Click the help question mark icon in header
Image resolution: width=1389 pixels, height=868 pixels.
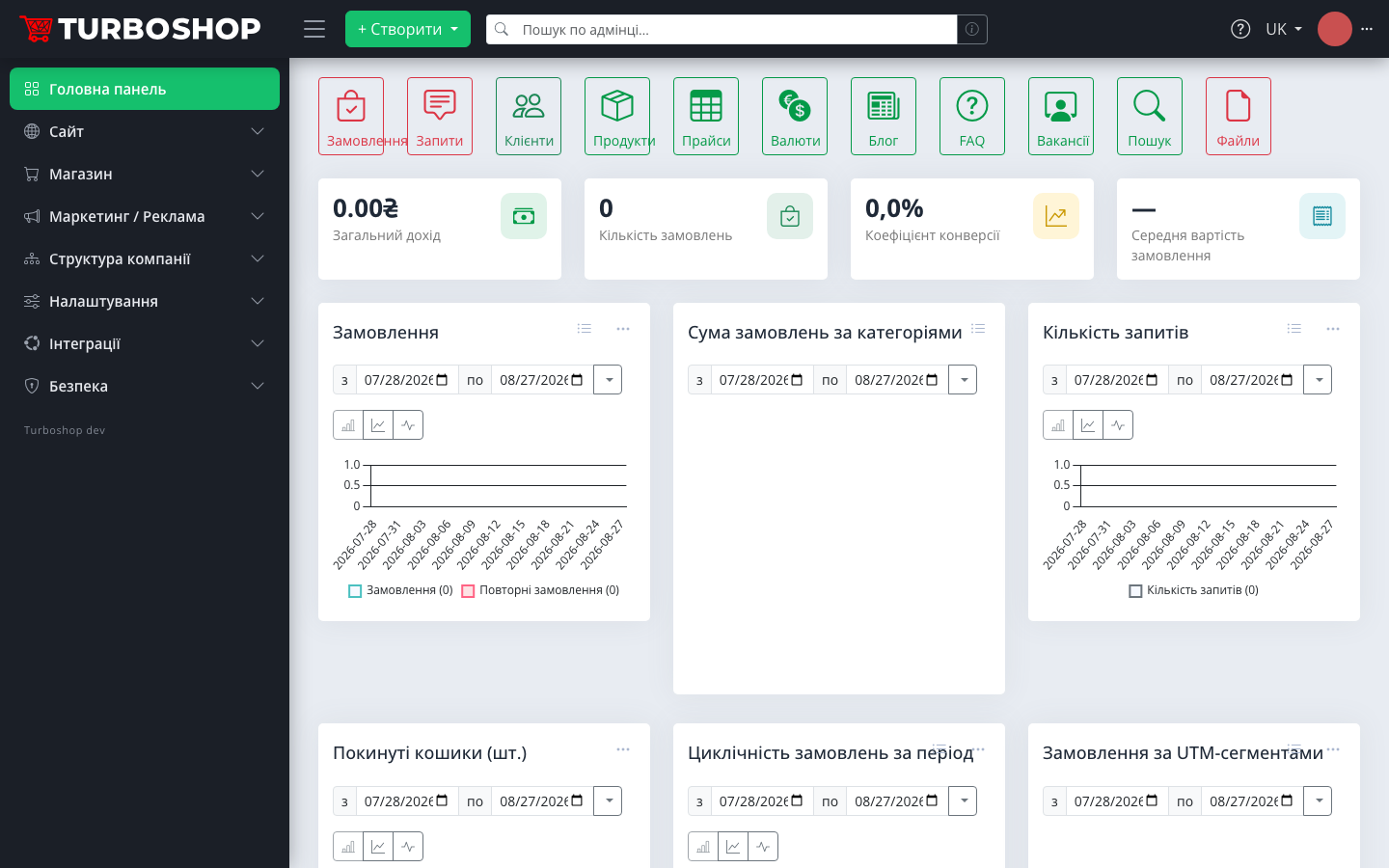point(1240,29)
